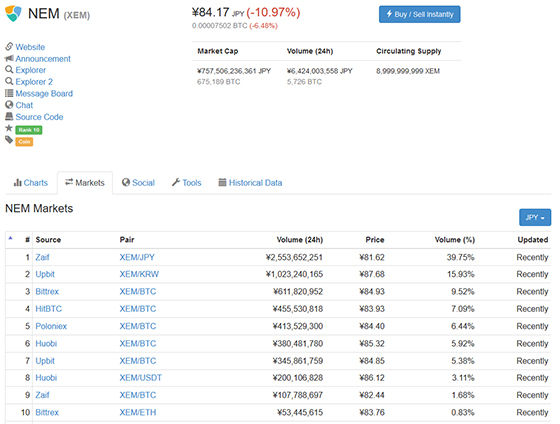Open the Historical Data tab
Screen dimensions: 560x424
[x=250, y=183]
